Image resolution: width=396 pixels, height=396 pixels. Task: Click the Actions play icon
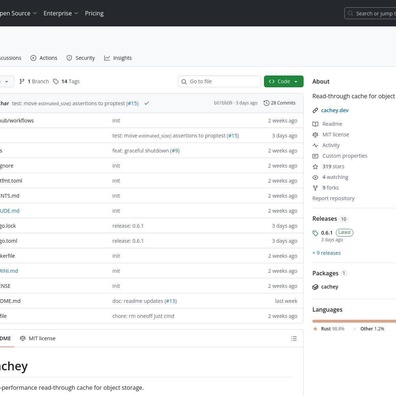click(33, 58)
